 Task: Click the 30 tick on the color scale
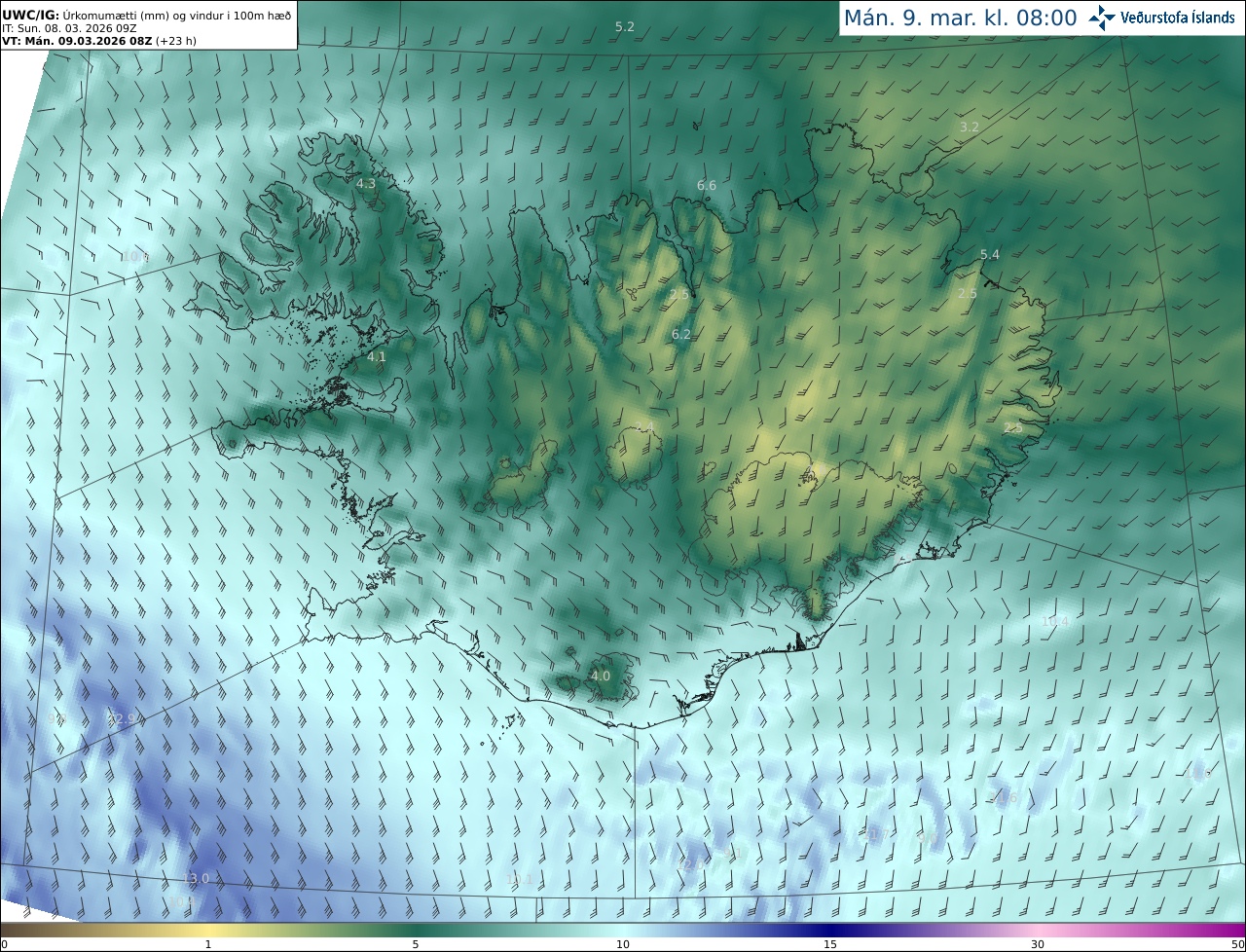tap(1038, 944)
